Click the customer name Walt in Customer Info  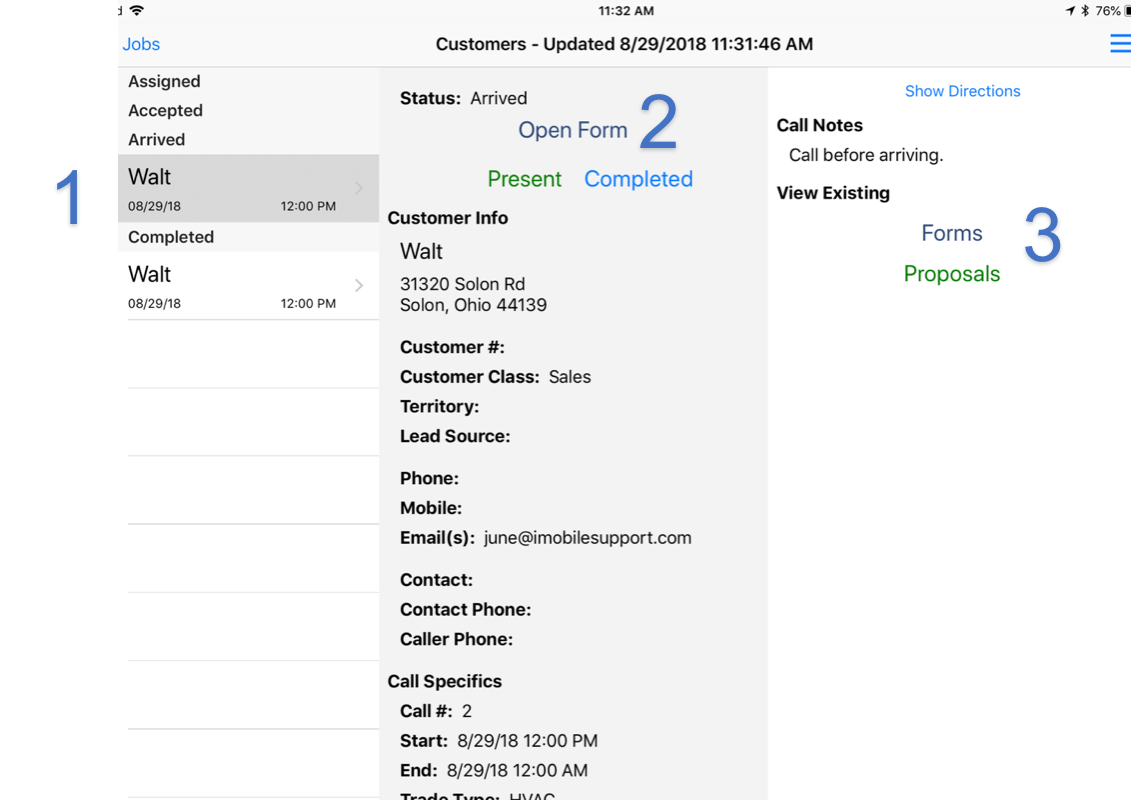tap(421, 251)
